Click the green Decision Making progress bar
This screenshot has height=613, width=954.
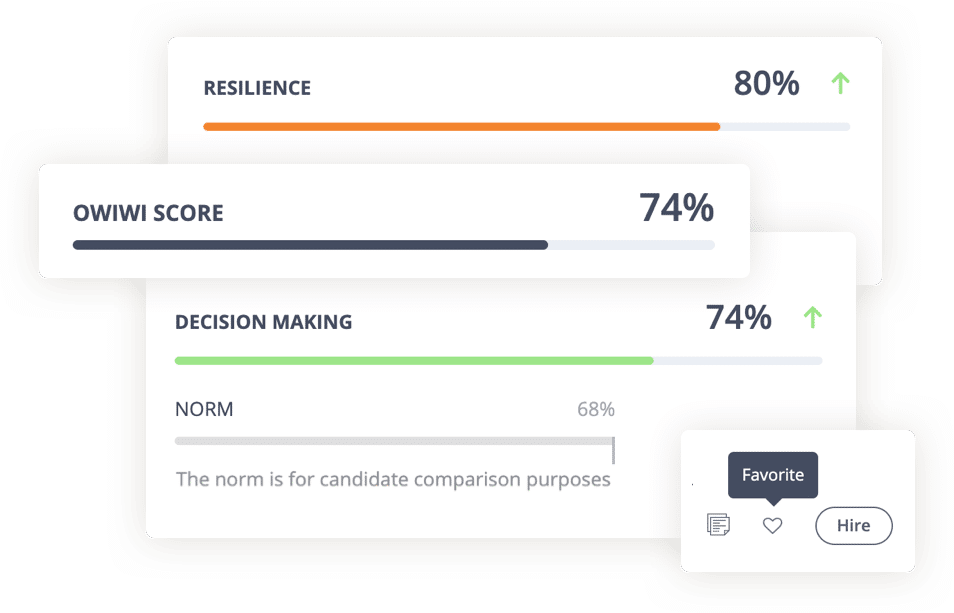coord(414,360)
